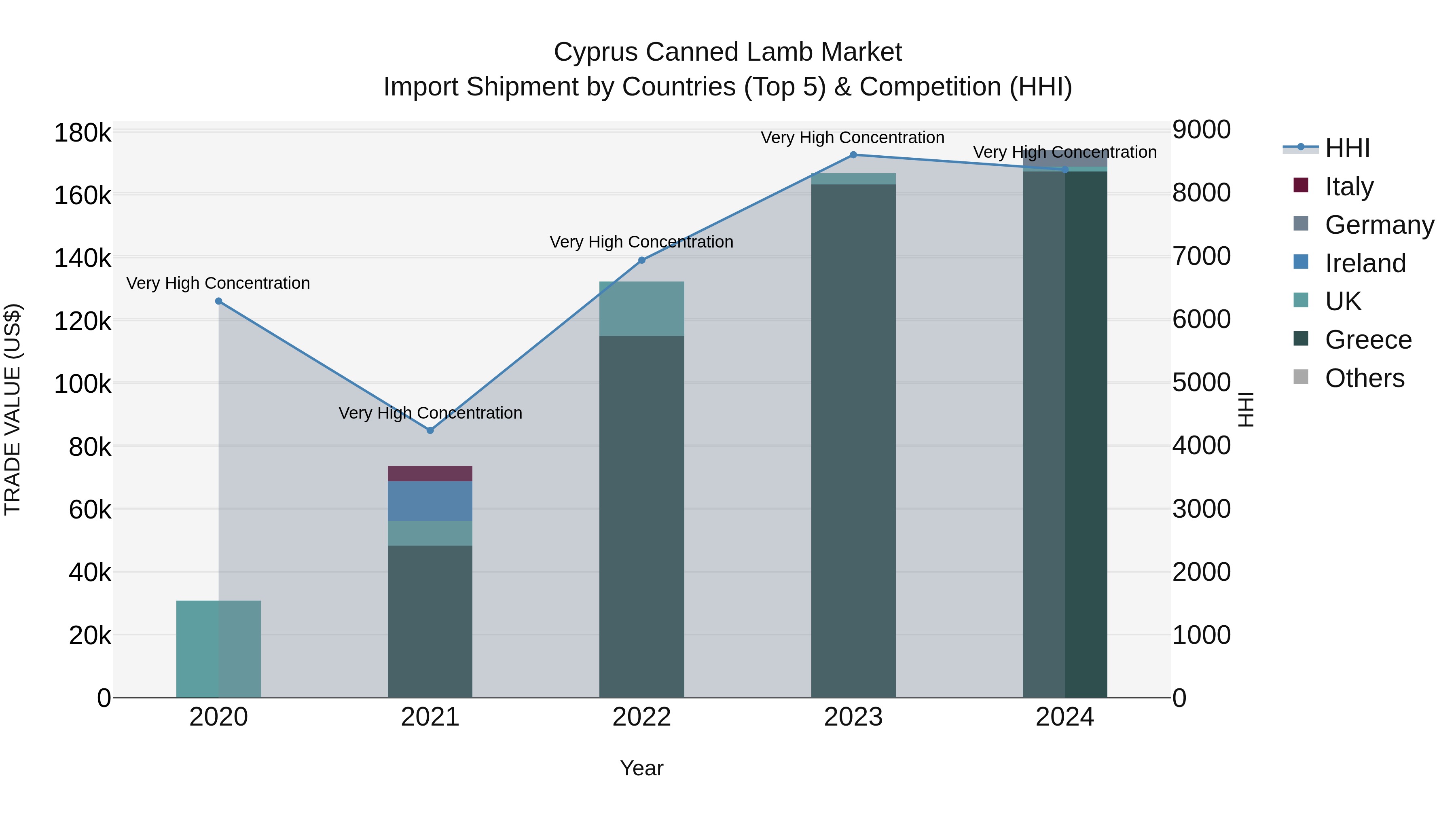Click Very High Concentration label above 2024
The image size is (1456, 819).
[1065, 152]
